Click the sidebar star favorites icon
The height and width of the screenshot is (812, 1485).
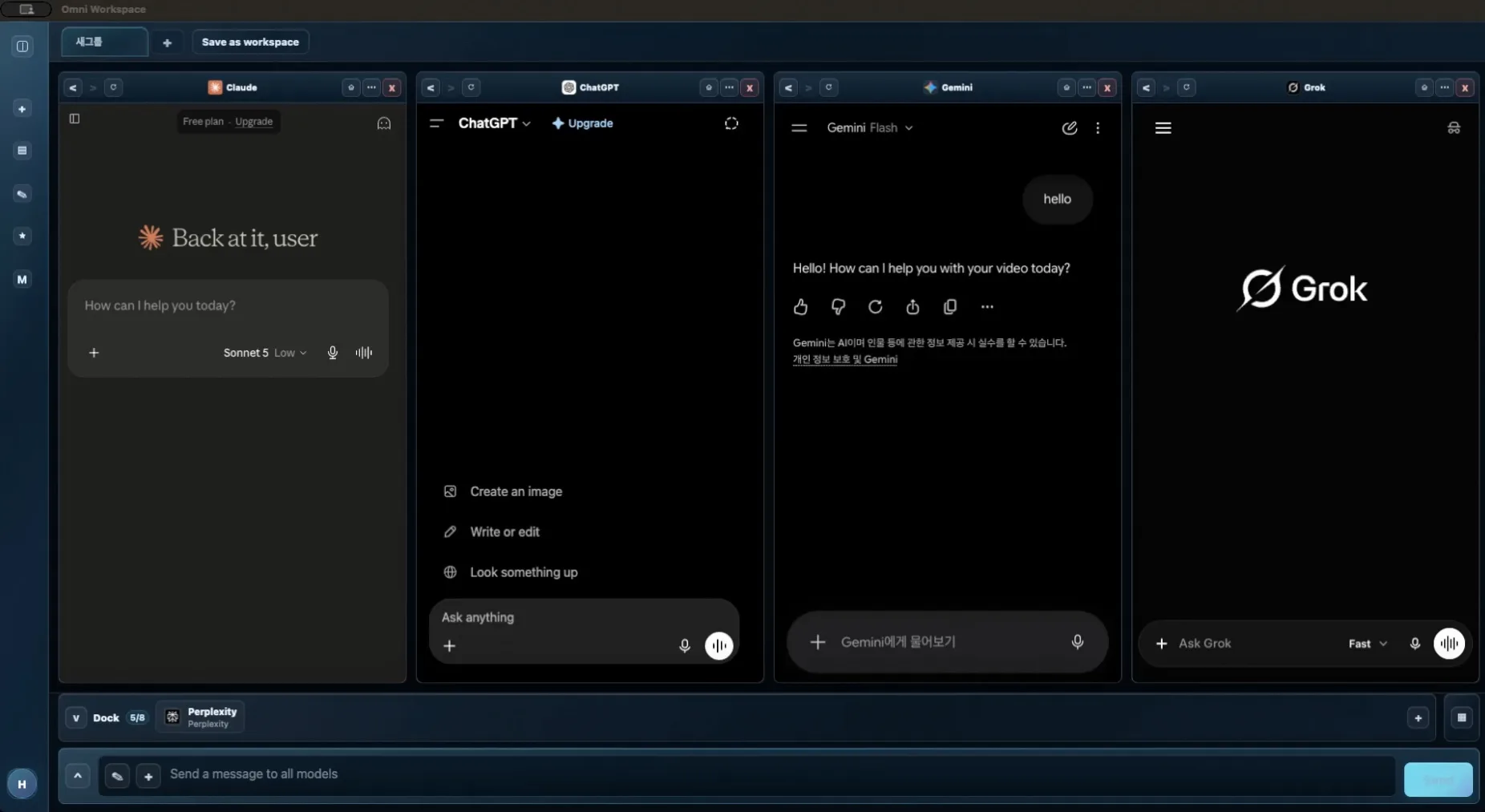(x=22, y=236)
